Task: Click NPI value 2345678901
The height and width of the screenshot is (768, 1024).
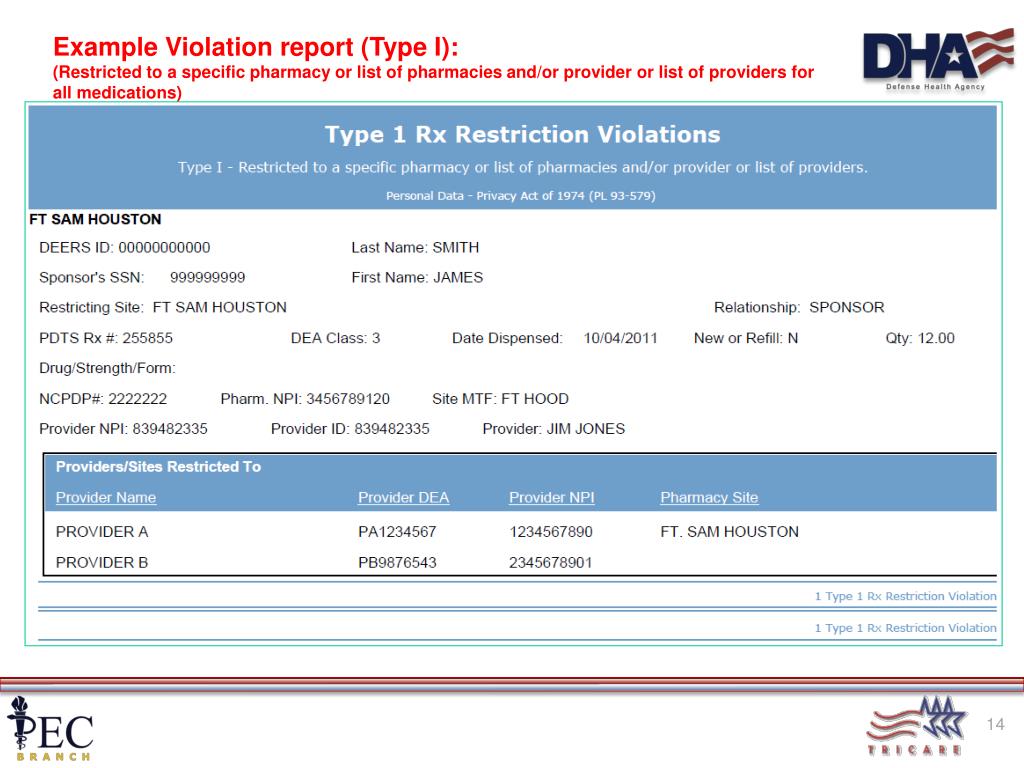Action: pyautogui.click(x=551, y=562)
